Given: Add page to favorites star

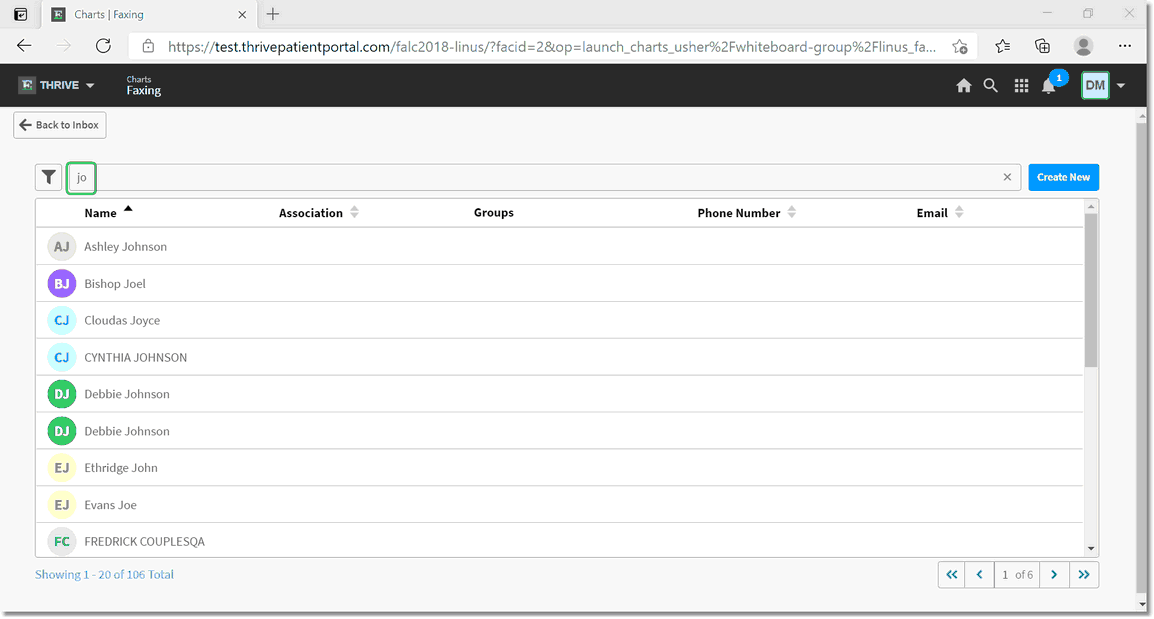Looking at the screenshot, I should click(960, 46).
